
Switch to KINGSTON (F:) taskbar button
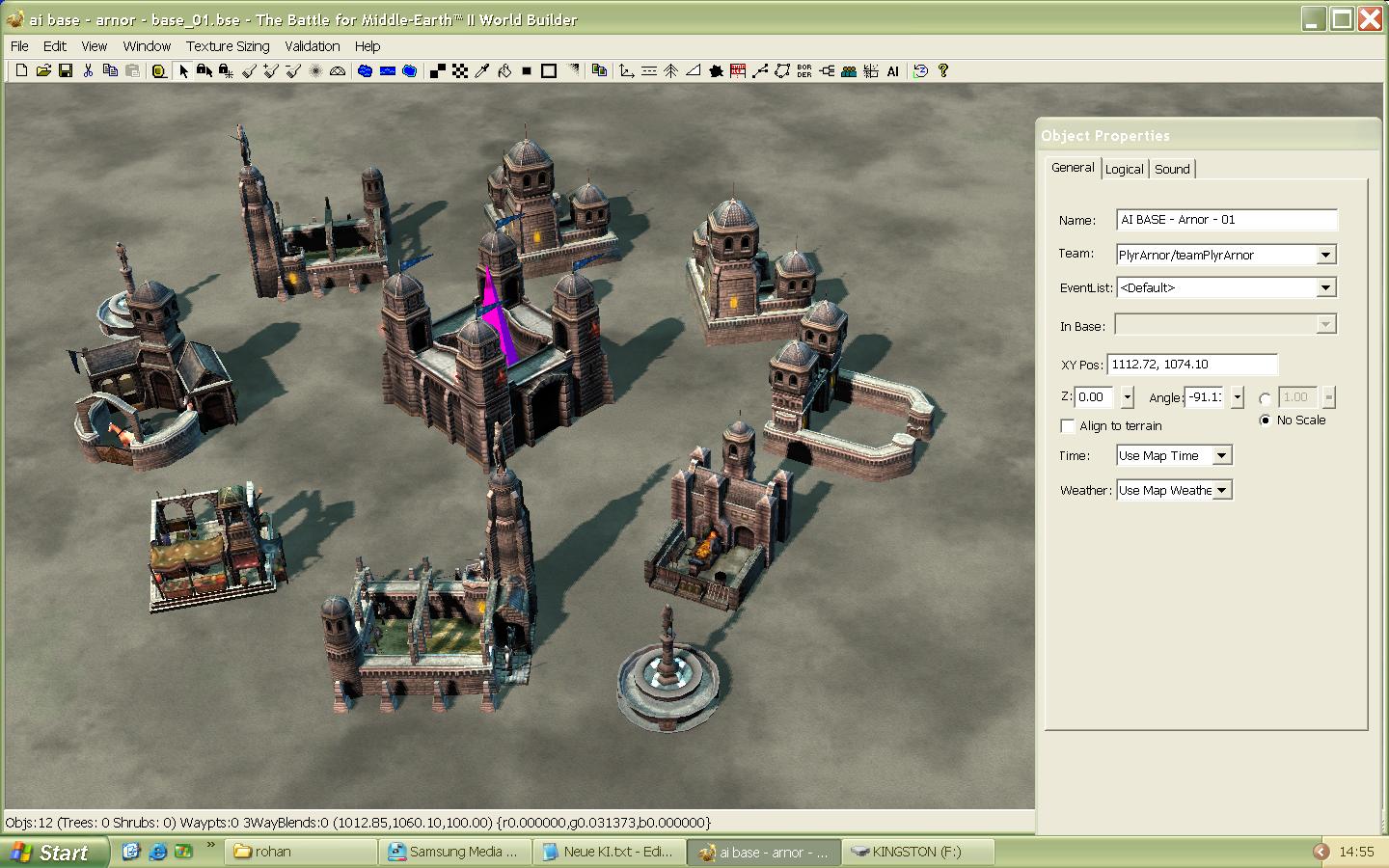[917, 852]
